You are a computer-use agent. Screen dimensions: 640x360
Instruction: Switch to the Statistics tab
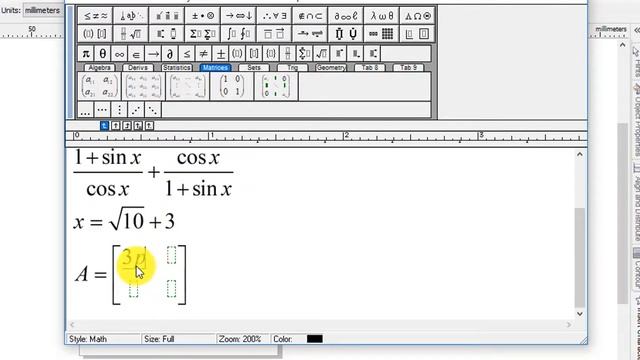tap(177, 67)
